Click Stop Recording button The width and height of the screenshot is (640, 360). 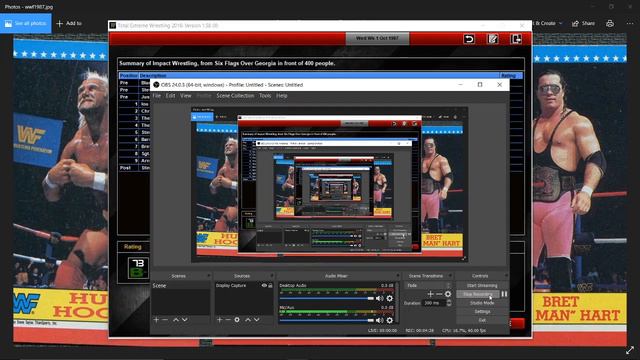478,294
